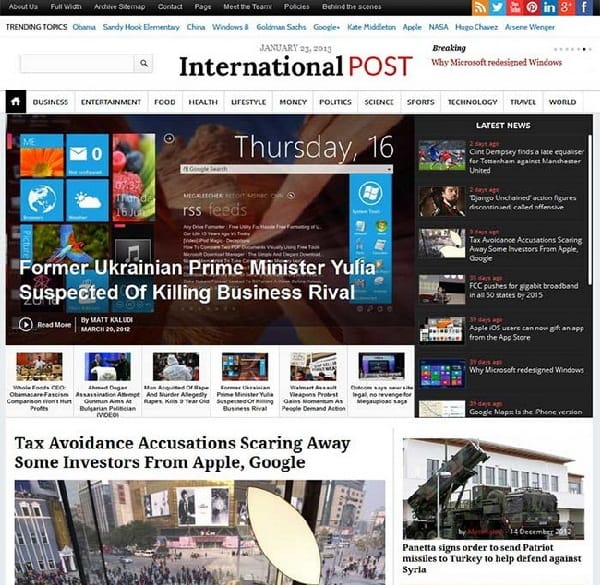Open the Technology category
The width and height of the screenshot is (600, 585).
tap(473, 102)
